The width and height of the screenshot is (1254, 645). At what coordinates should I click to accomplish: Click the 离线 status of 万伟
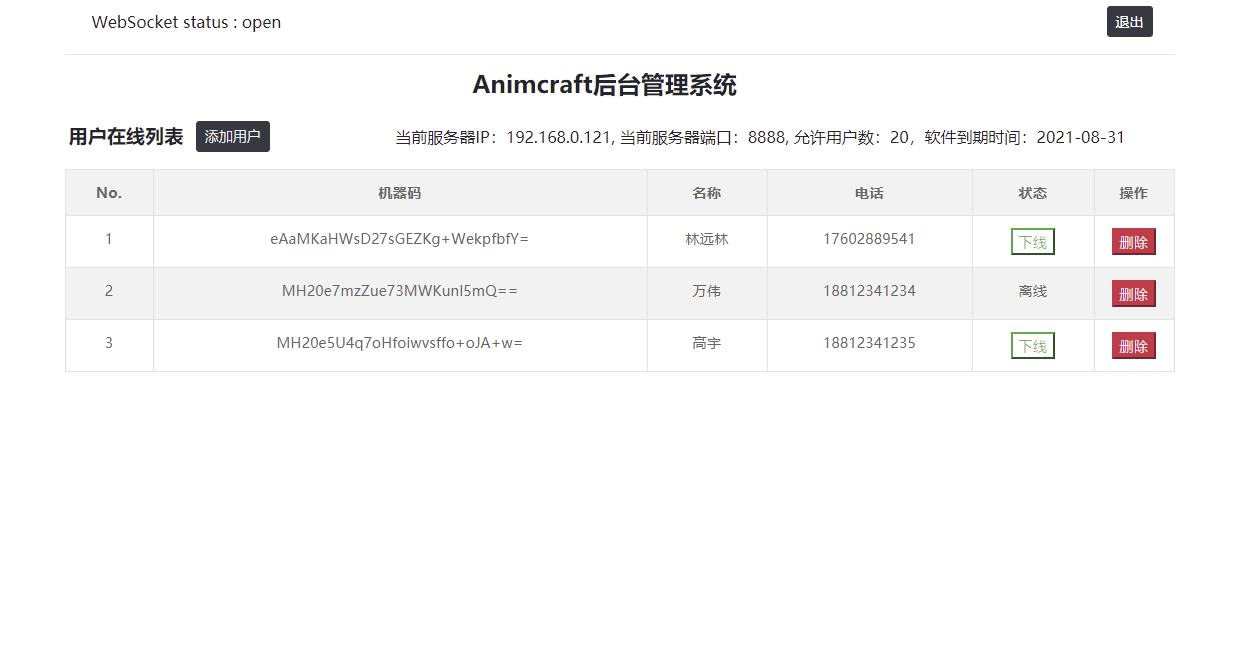point(1032,293)
